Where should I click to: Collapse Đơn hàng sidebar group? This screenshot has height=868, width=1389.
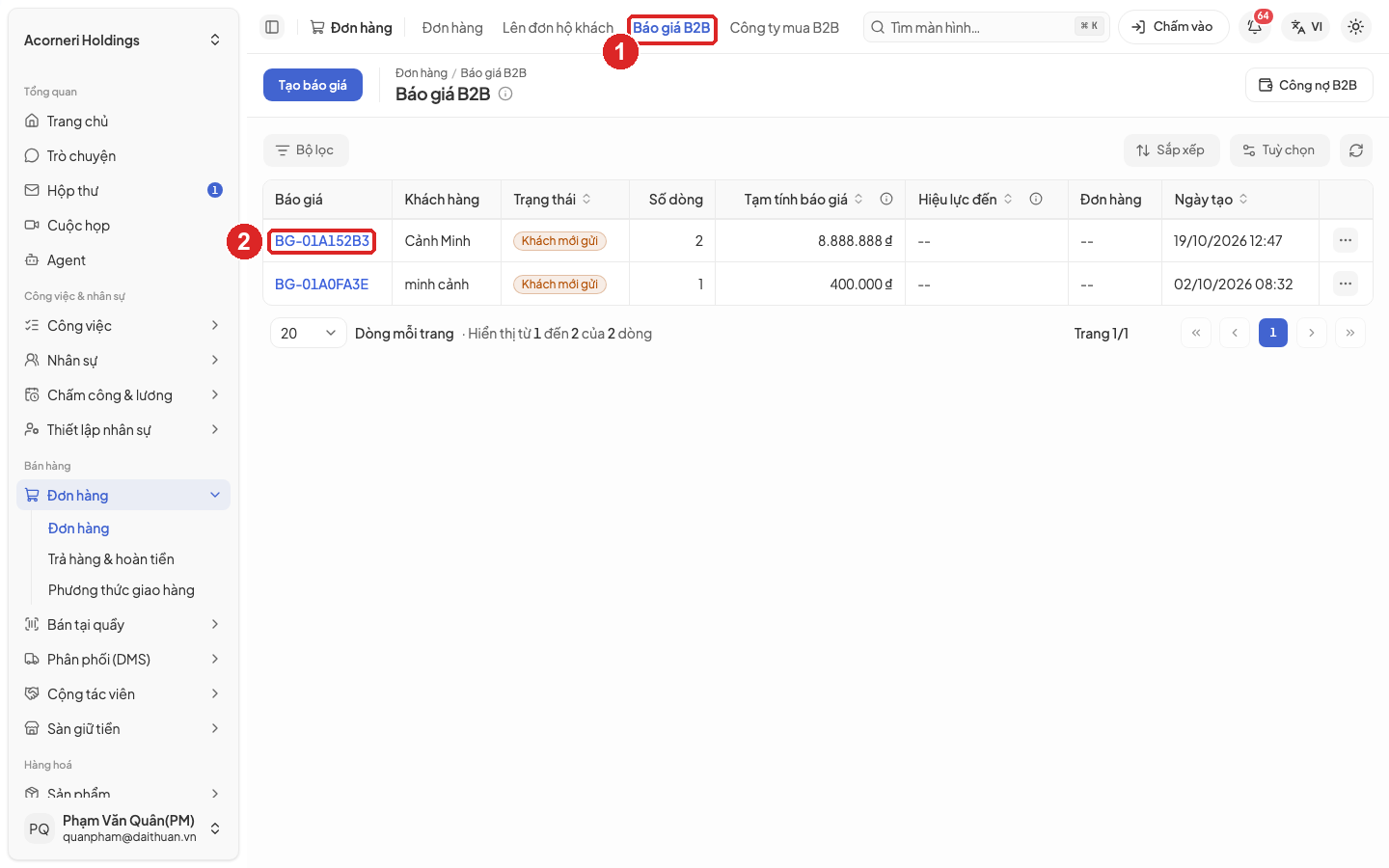point(123,496)
